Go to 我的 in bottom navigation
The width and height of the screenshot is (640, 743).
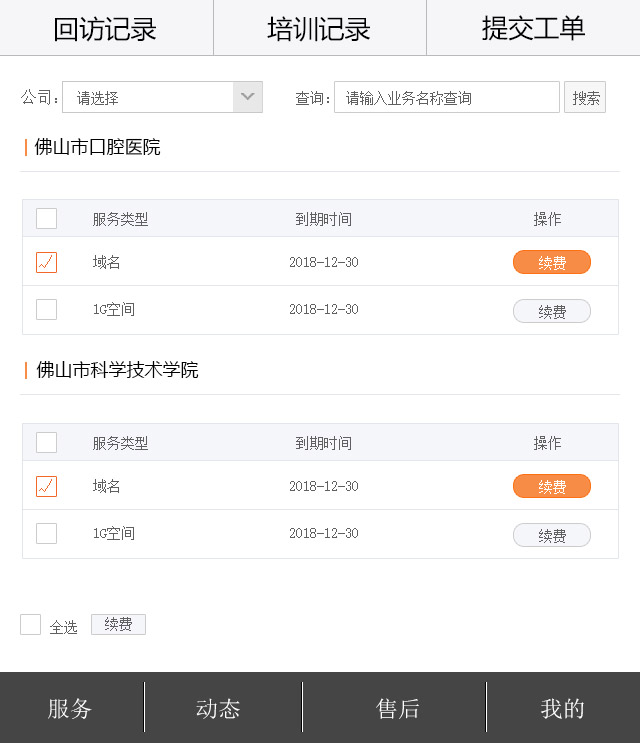pos(562,708)
